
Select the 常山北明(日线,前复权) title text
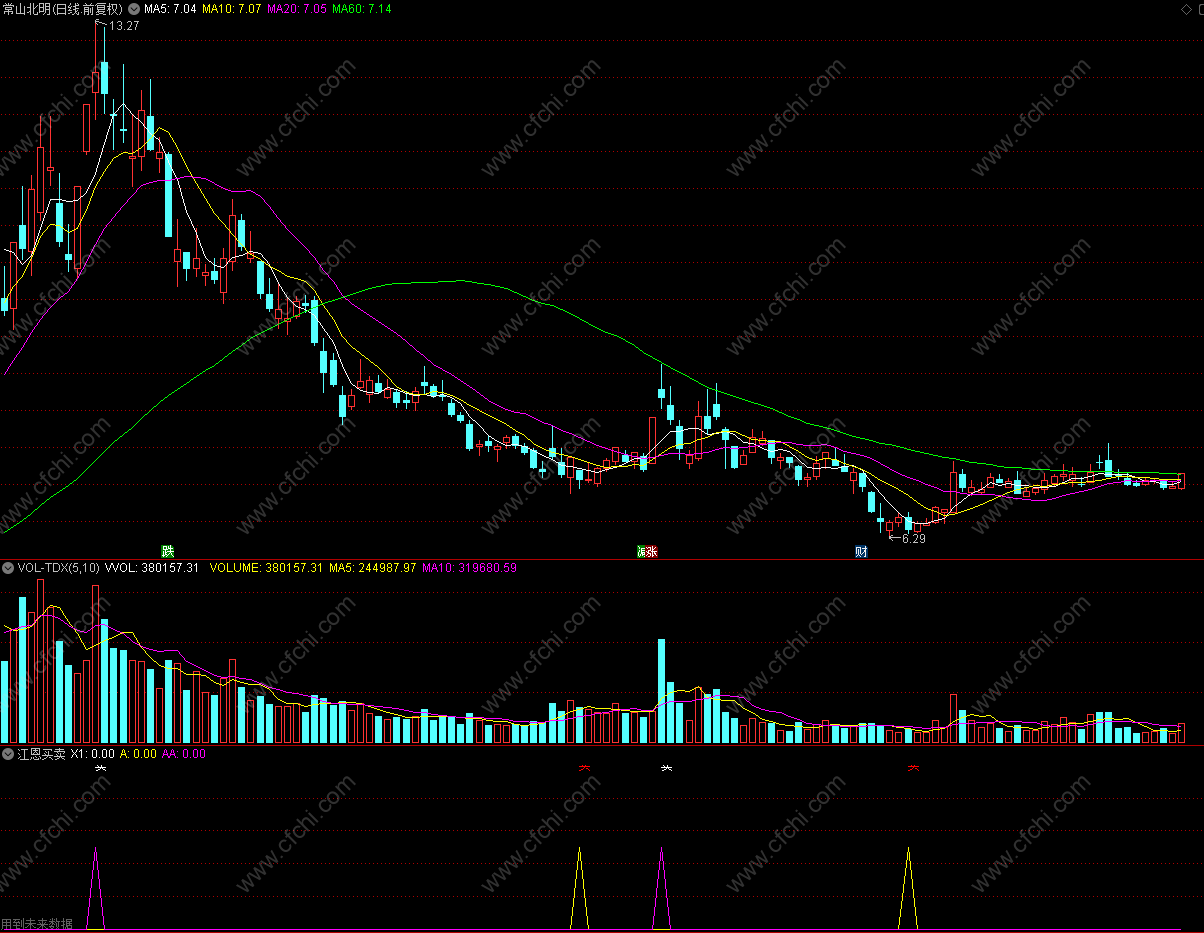(63, 8)
